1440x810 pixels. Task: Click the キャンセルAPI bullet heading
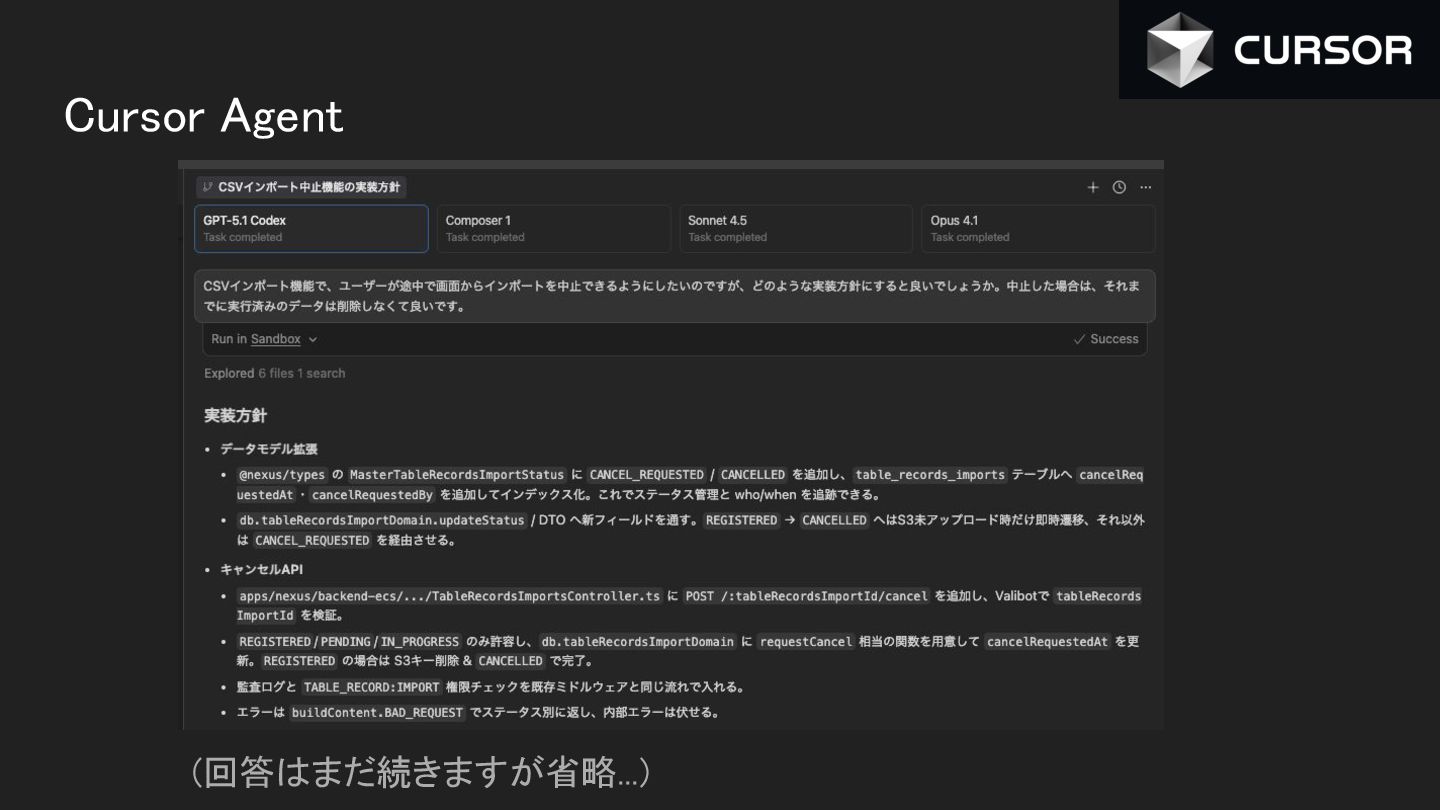pos(262,569)
